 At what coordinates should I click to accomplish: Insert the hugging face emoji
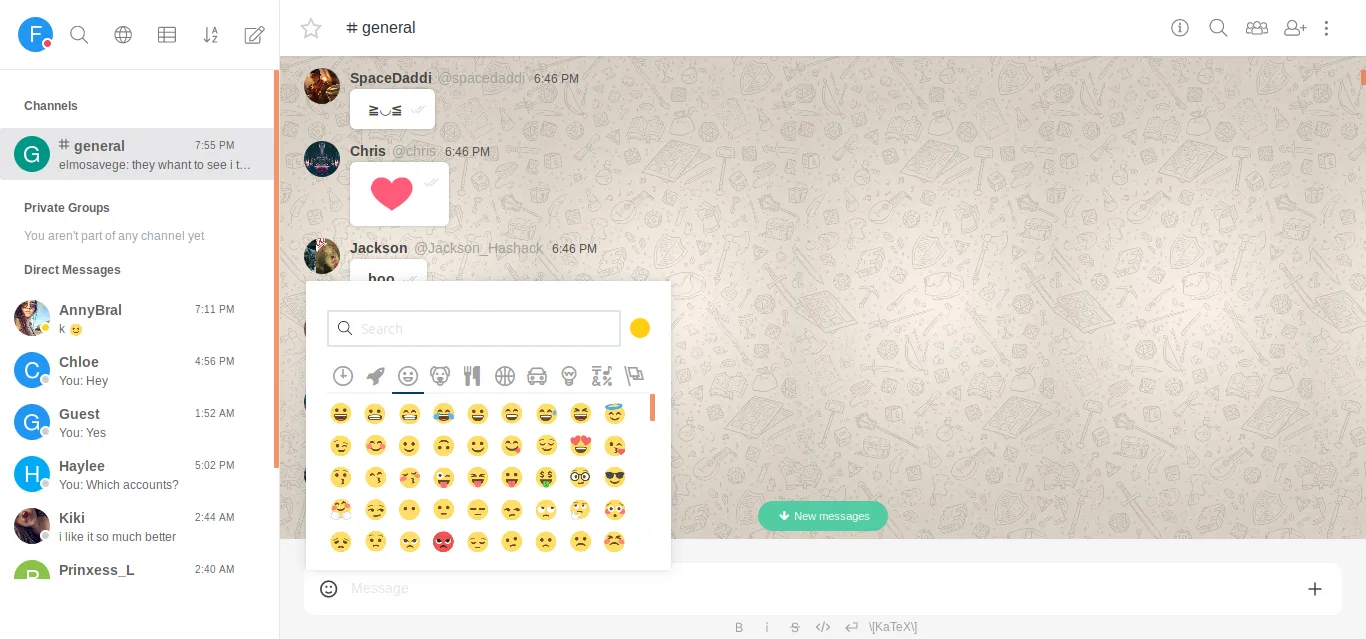point(341,510)
